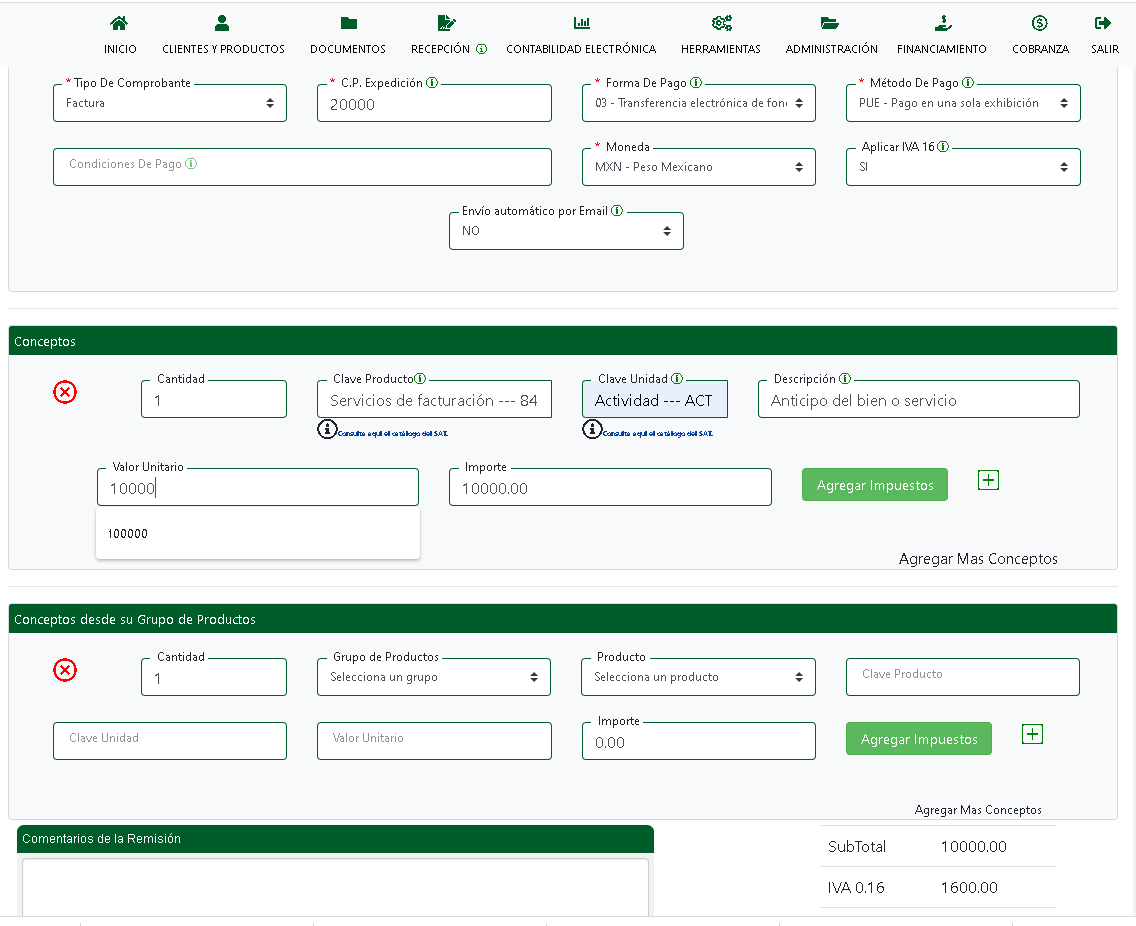Viewport: 1136px width, 926px height.
Task: Select a Grupo de Productos group
Action: pos(434,677)
